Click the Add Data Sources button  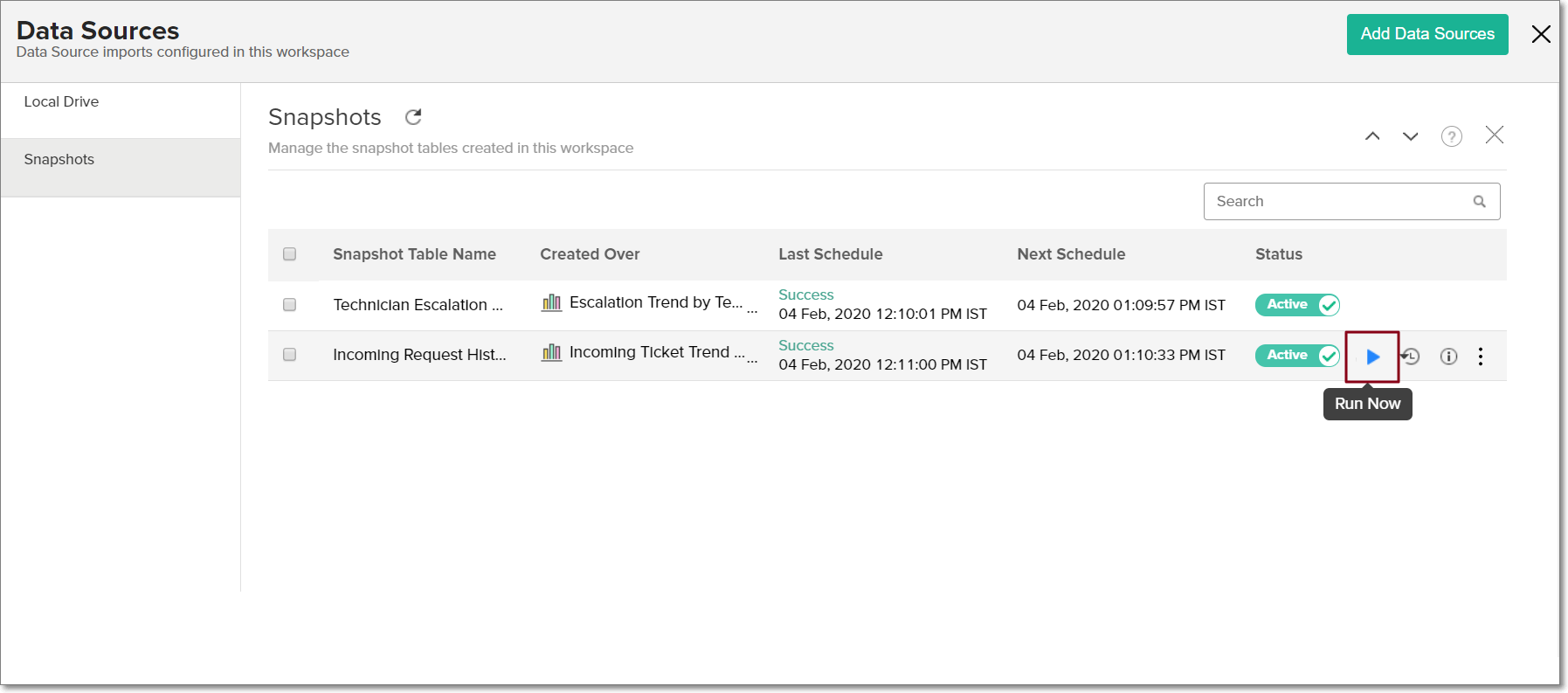tap(1426, 34)
